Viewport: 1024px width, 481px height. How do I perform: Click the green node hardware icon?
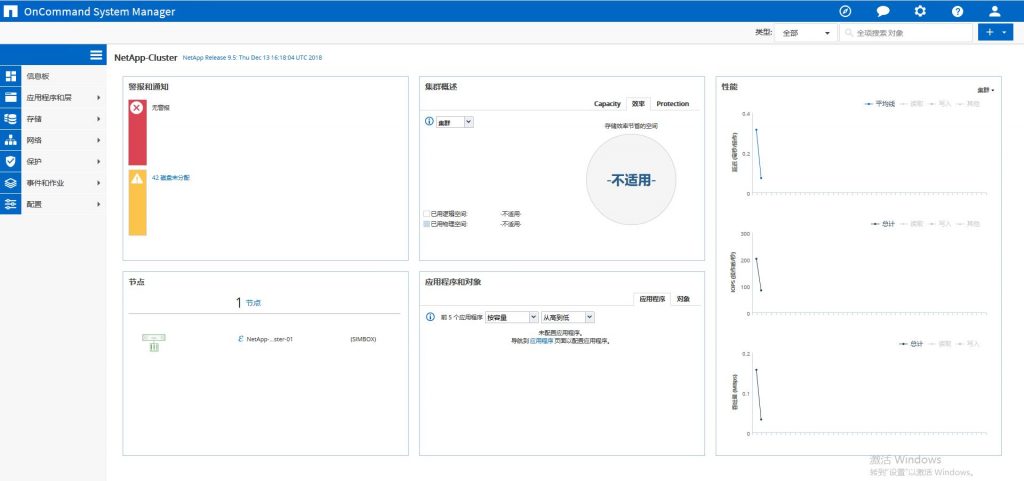pyautogui.click(x=154, y=342)
